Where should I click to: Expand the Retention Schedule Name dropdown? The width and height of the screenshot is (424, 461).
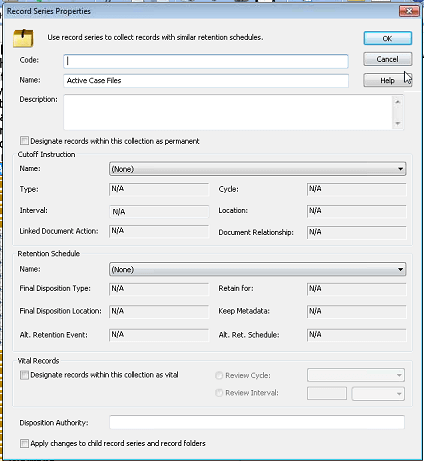pyautogui.click(x=257, y=269)
